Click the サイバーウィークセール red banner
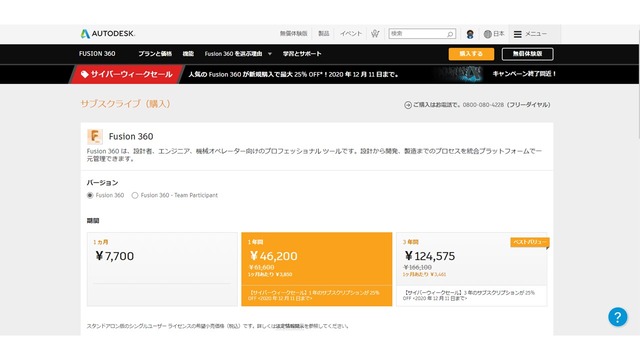This screenshot has width=640, height=360. 127,74
